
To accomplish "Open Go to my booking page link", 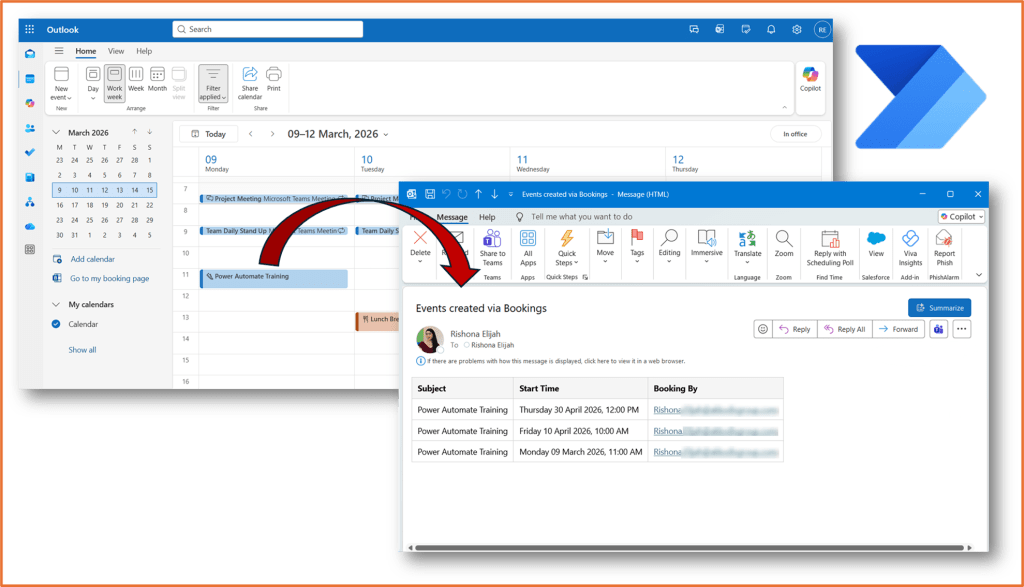I will click(109, 278).
